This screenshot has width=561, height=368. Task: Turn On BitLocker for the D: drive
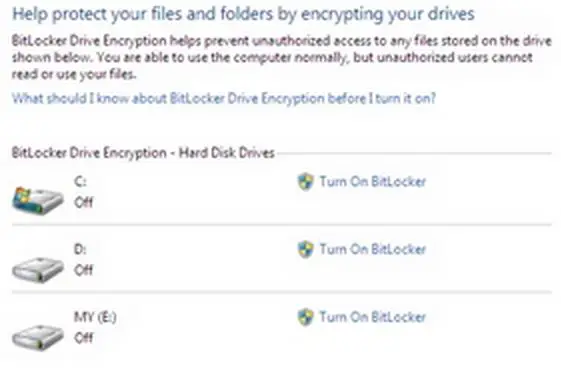(x=372, y=249)
